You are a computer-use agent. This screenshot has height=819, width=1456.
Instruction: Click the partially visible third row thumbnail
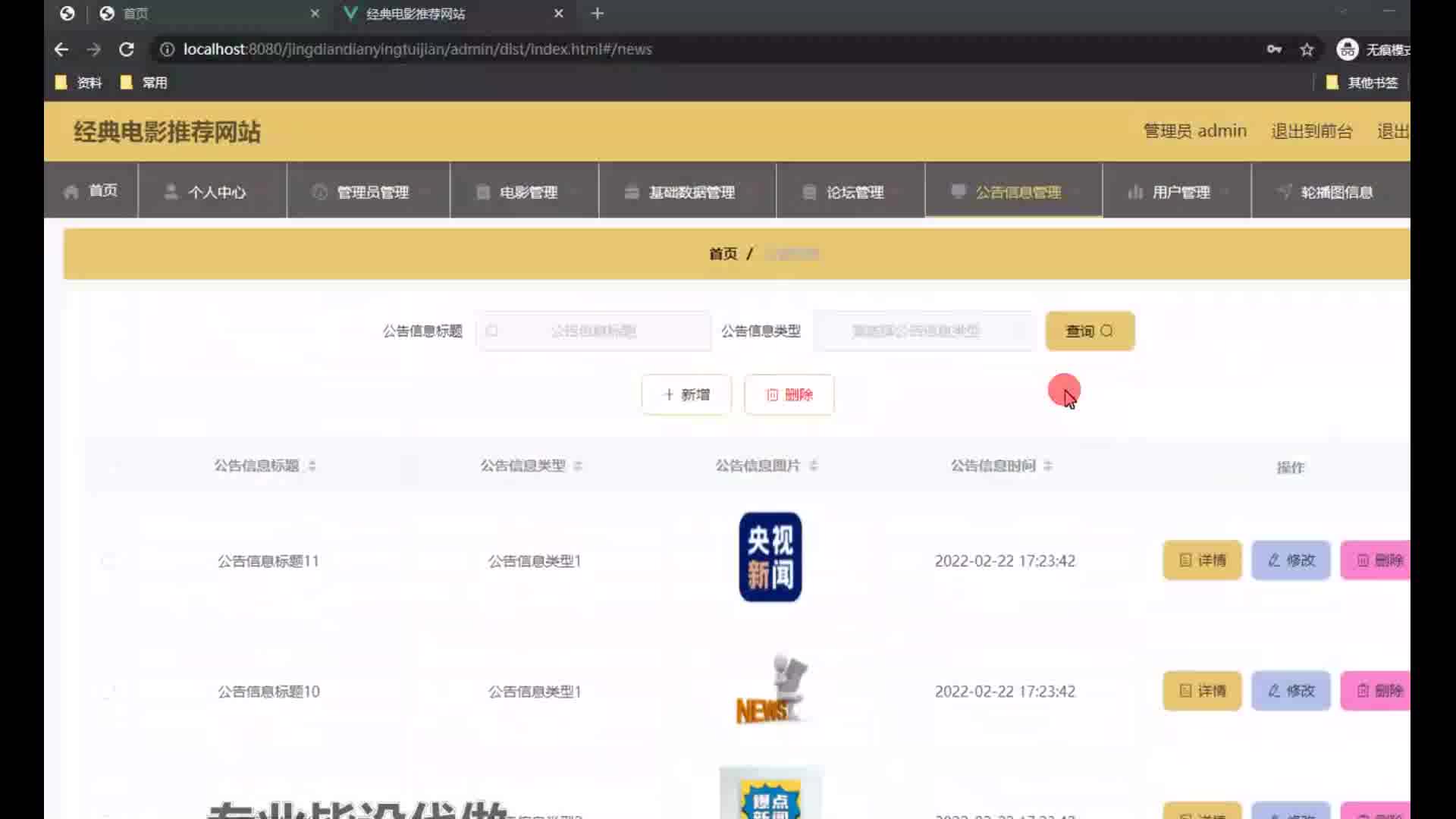click(770, 792)
